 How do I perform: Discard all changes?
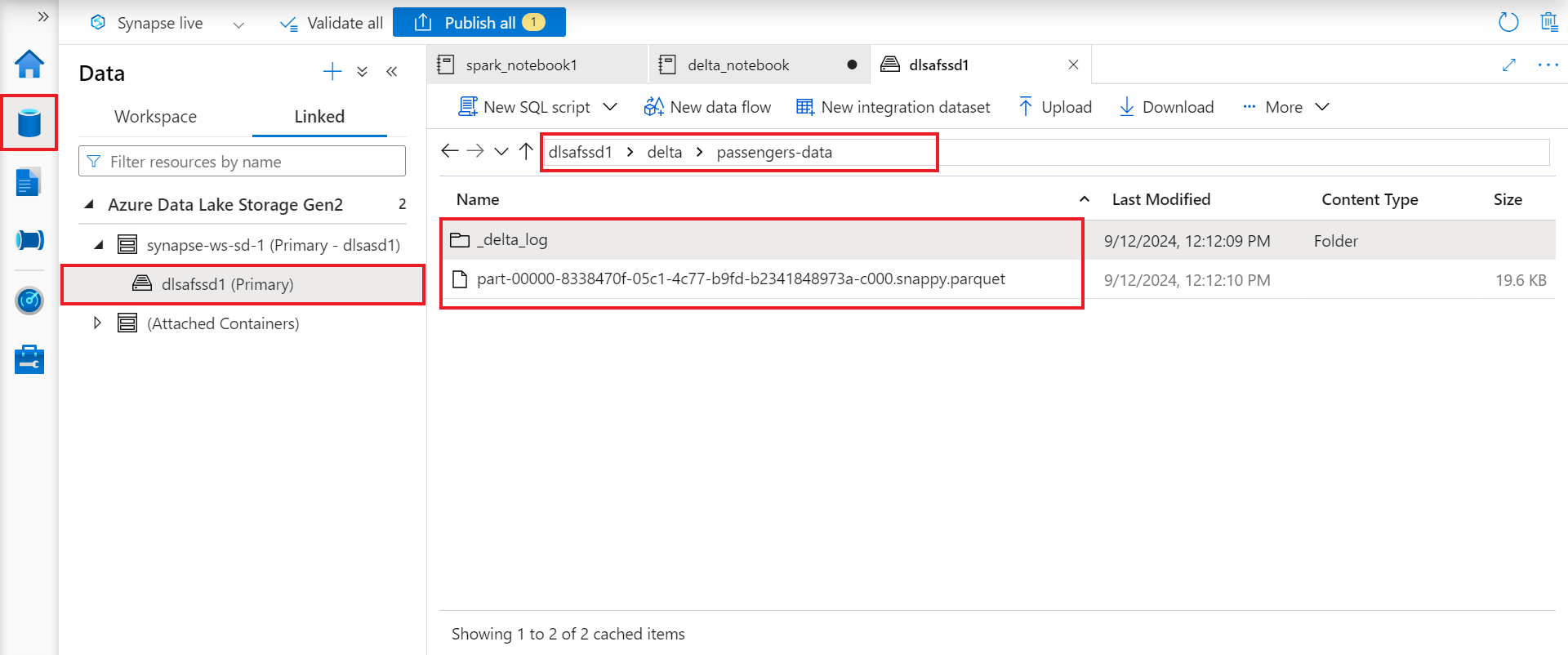[x=1548, y=22]
